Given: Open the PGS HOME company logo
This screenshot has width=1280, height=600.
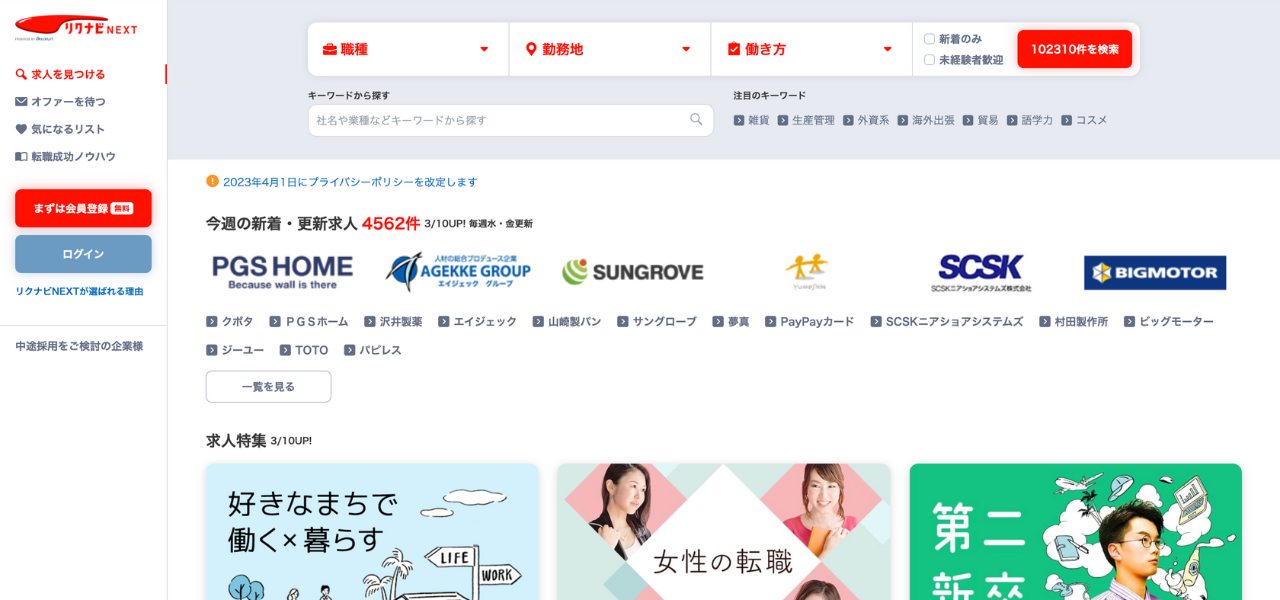Looking at the screenshot, I should [x=282, y=271].
